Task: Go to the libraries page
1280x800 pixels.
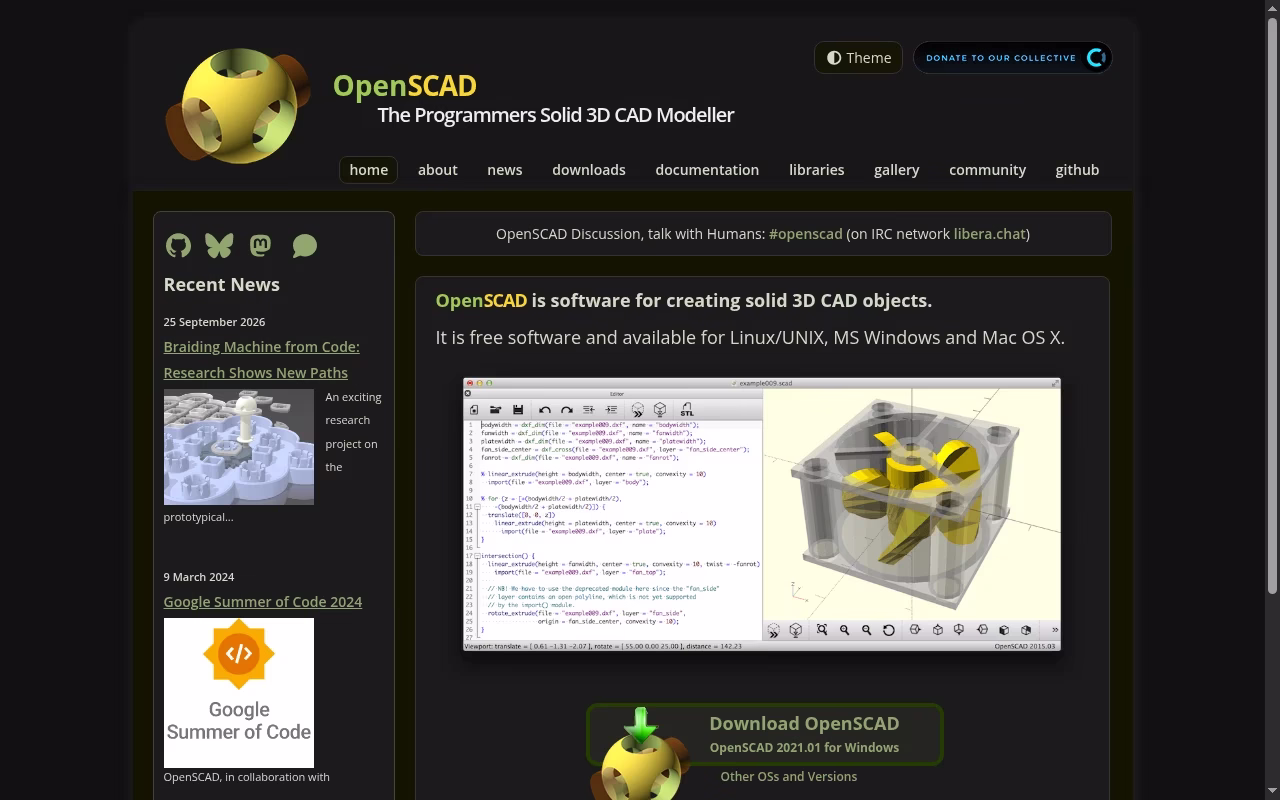Action: click(817, 170)
